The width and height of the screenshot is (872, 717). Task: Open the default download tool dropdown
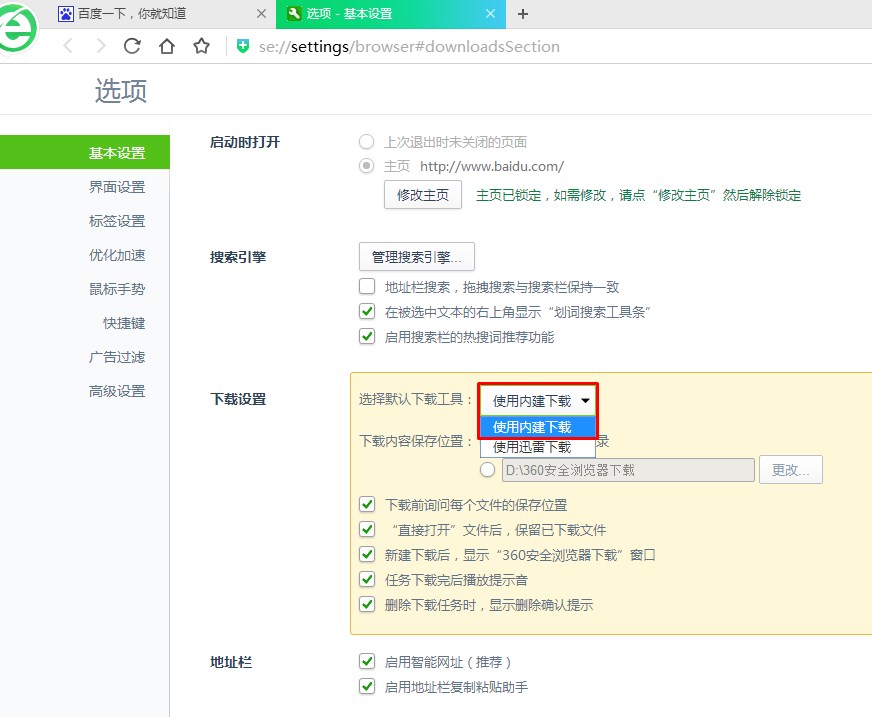(538, 400)
